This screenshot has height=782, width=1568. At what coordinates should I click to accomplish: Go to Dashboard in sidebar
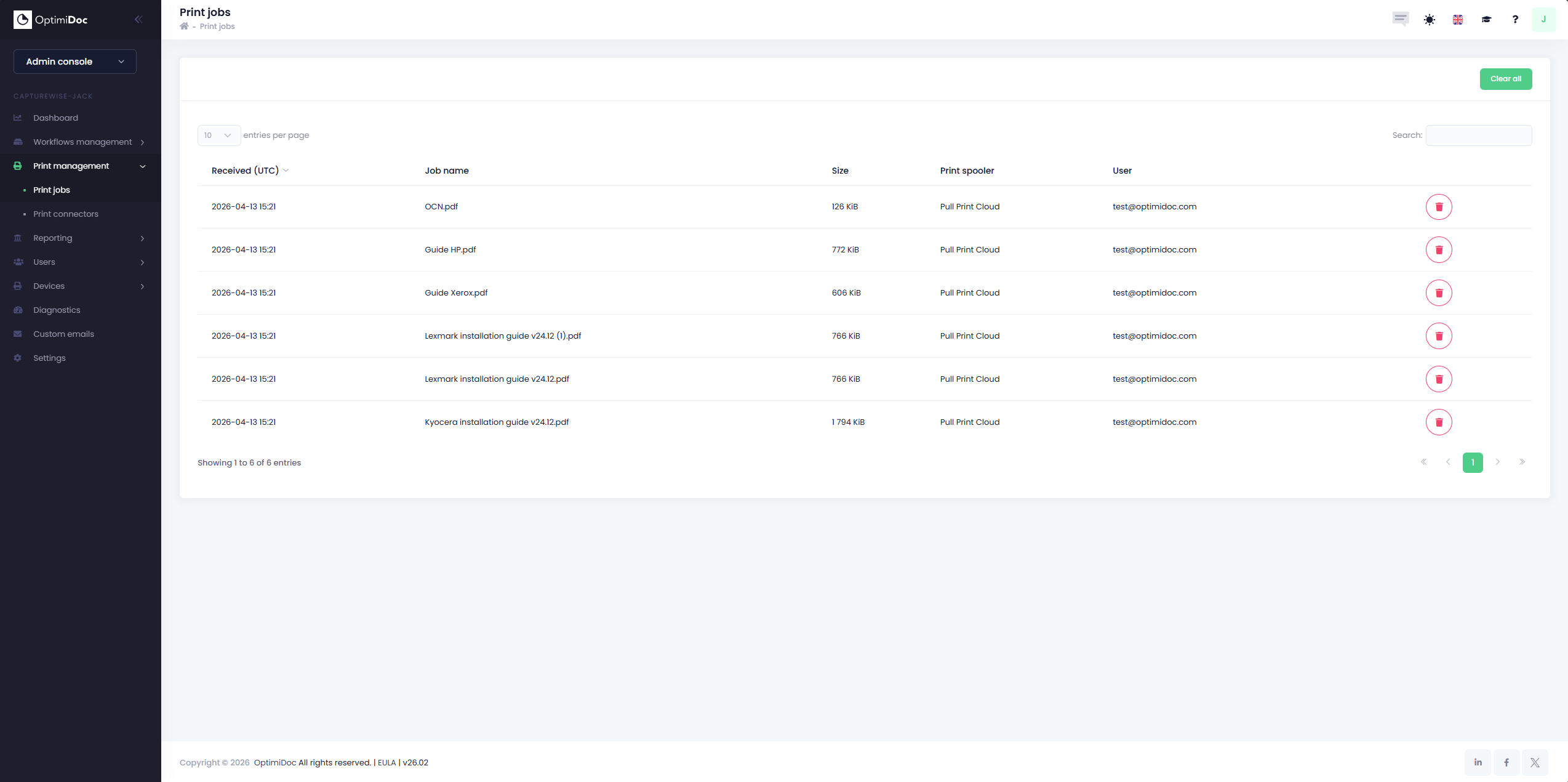pyautogui.click(x=55, y=118)
